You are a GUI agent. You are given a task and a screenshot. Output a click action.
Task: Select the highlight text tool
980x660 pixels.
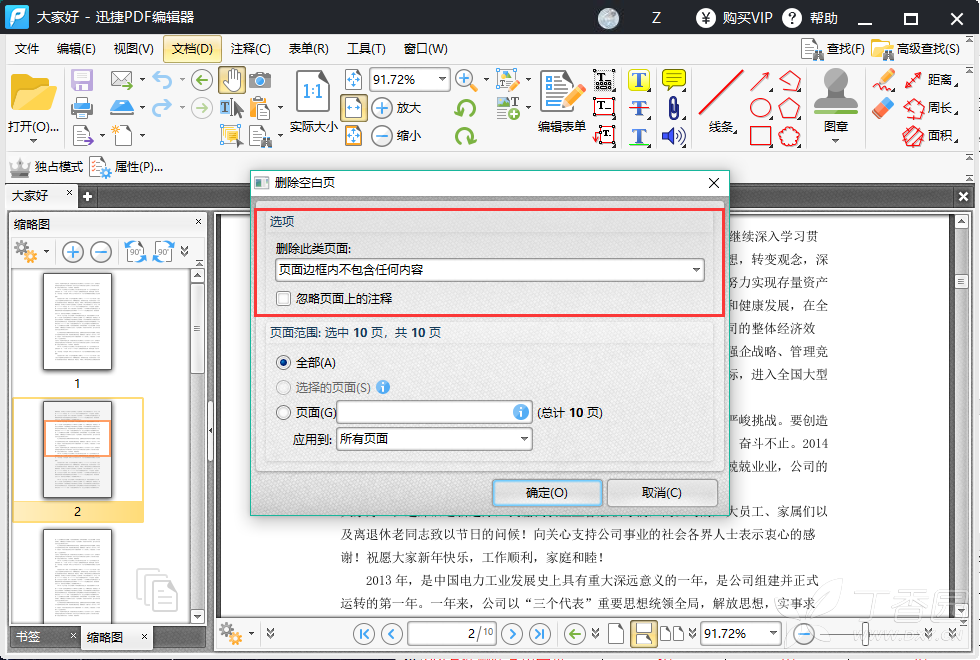(x=639, y=80)
